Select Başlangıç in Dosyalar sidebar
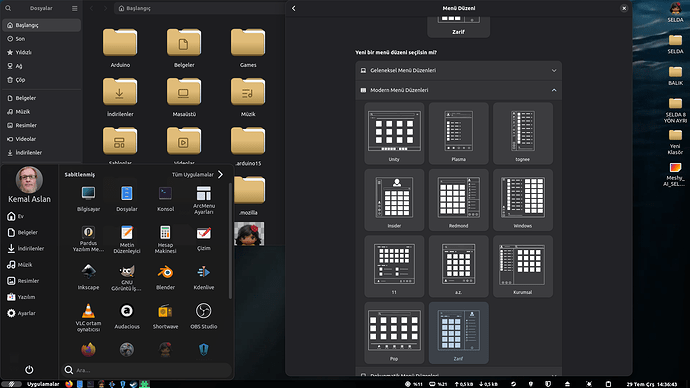 pyautogui.click(x=41, y=25)
